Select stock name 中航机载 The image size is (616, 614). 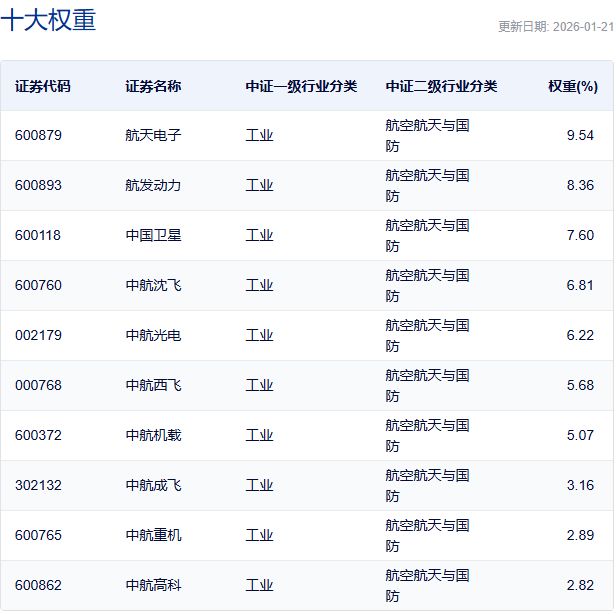click(x=153, y=435)
